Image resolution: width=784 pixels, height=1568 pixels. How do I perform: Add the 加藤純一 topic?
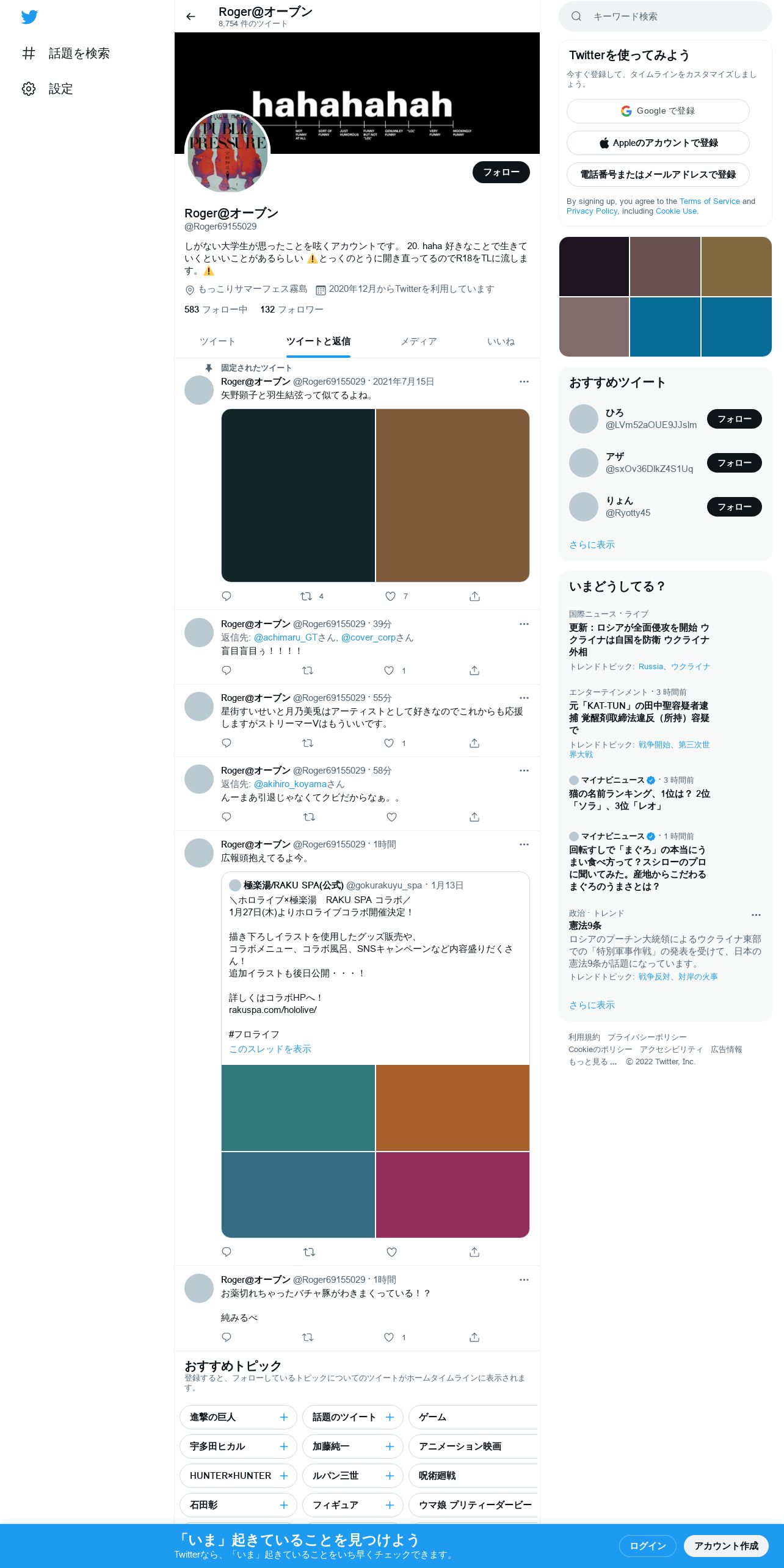[x=390, y=1446]
